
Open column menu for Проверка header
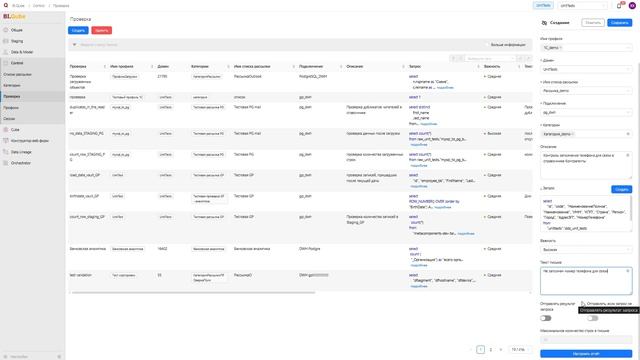coord(104,67)
